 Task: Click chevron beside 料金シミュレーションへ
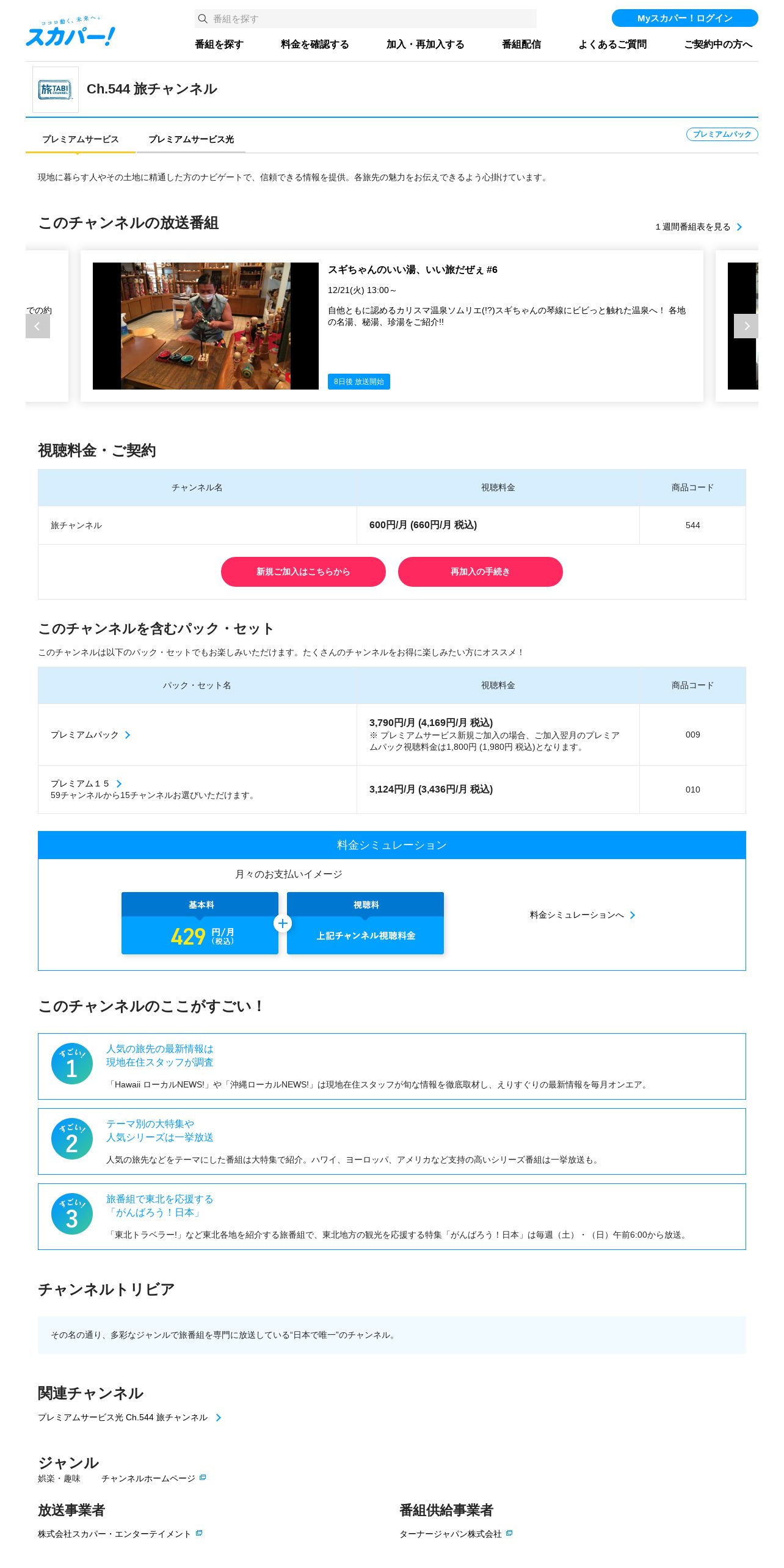[x=633, y=915]
